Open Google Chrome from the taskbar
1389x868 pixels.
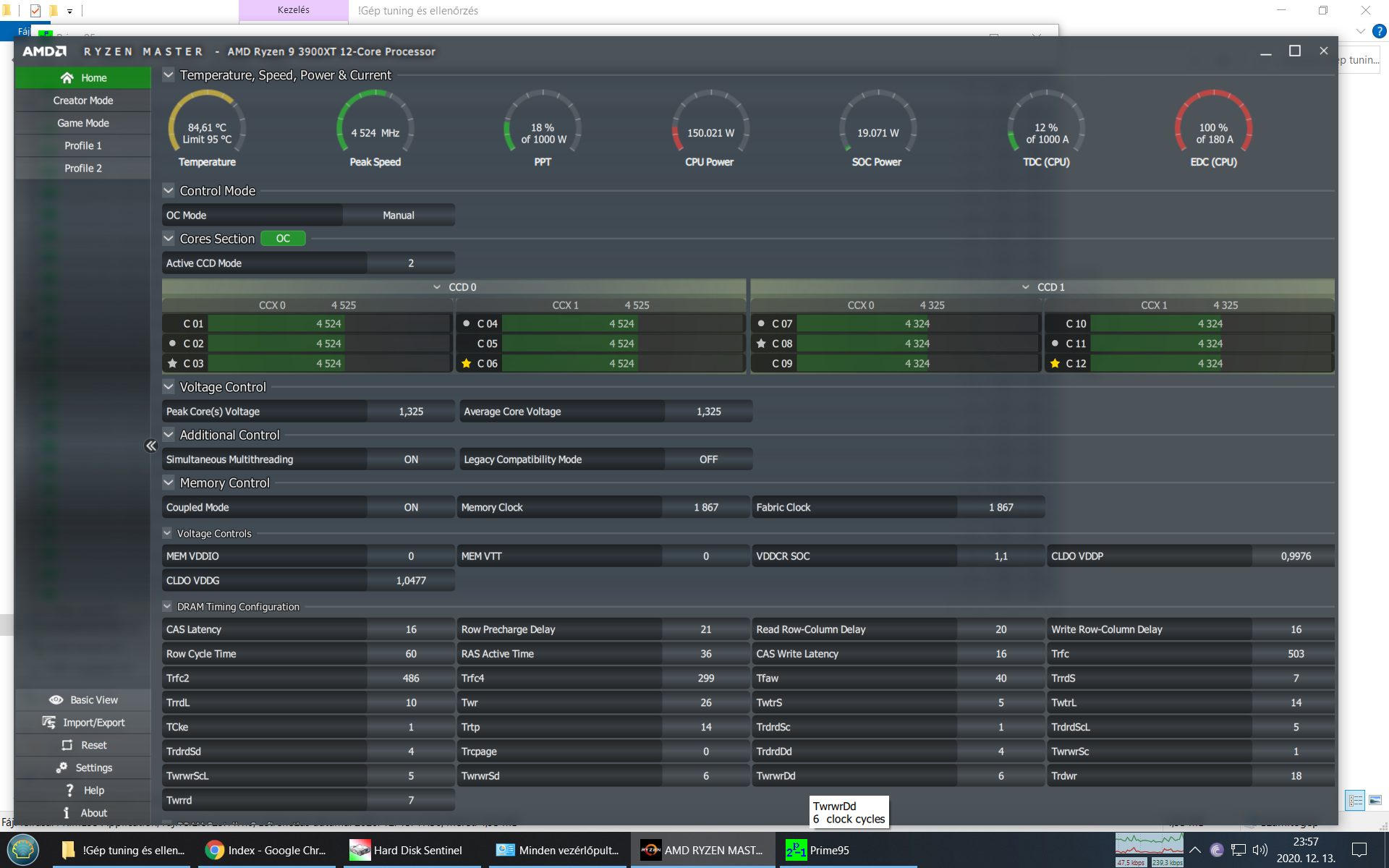(x=267, y=850)
